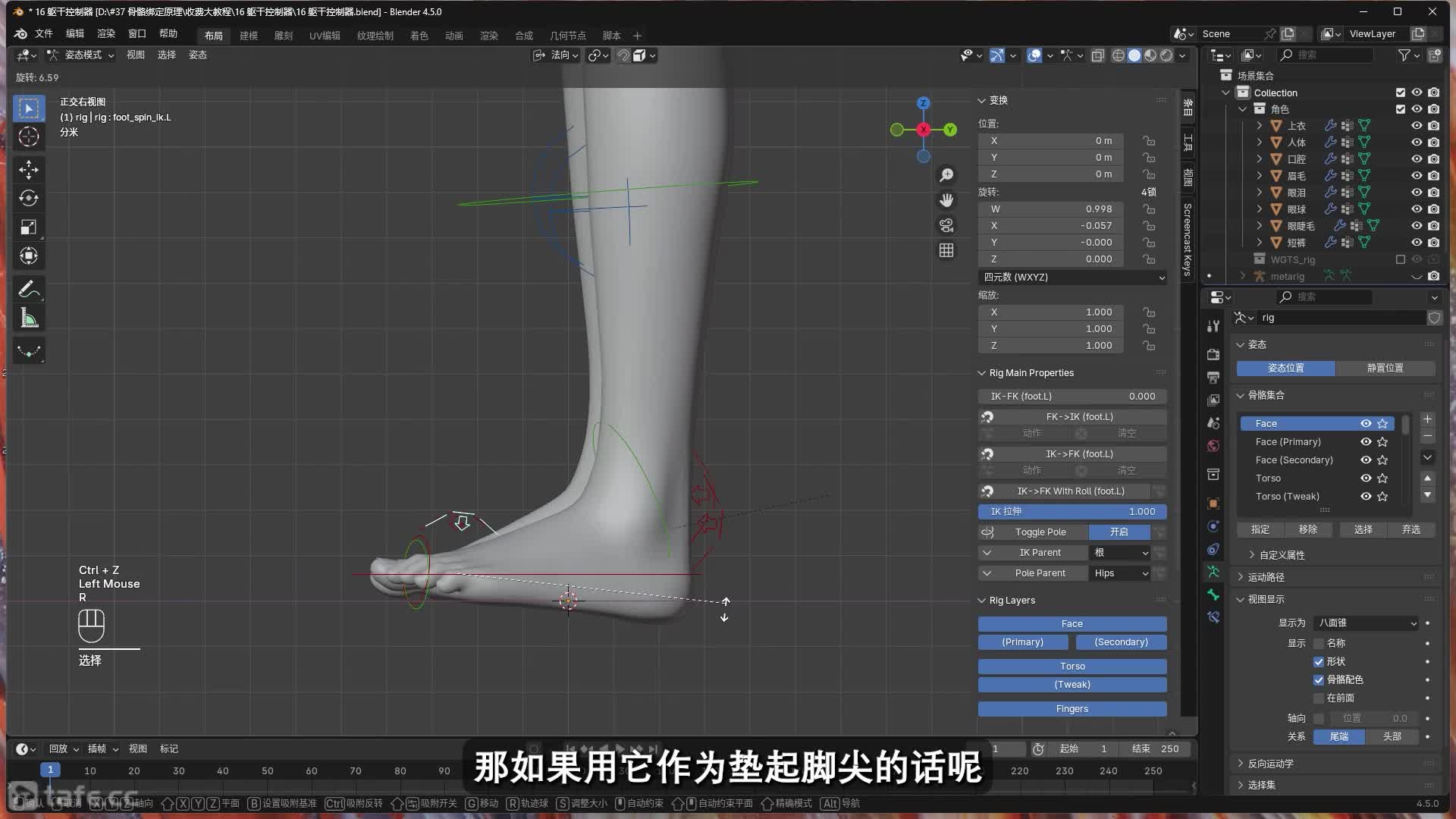1456x819 pixels.
Task: Switch to material preview shading
Action: click(1150, 55)
